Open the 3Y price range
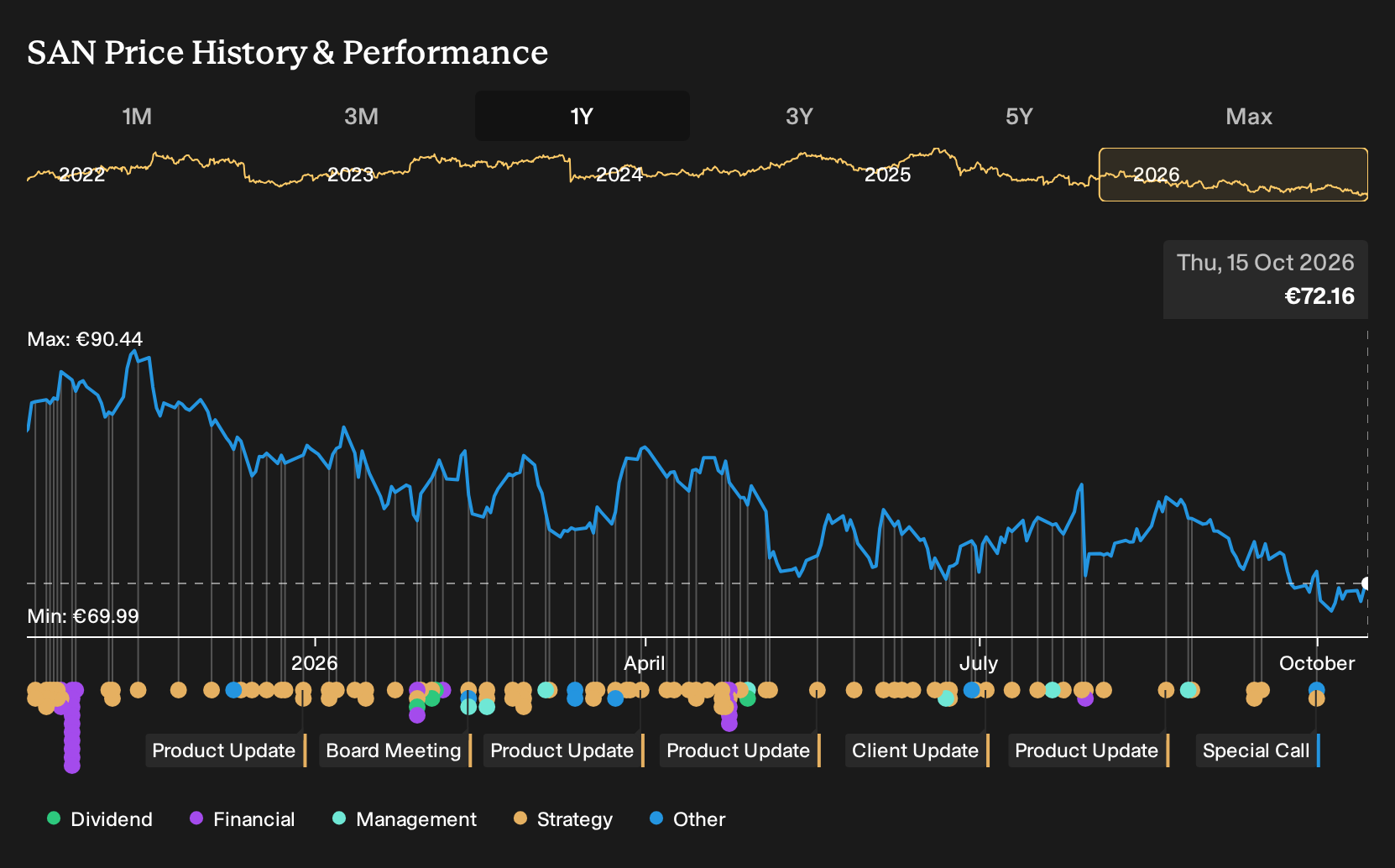The width and height of the screenshot is (1395, 868). [799, 116]
